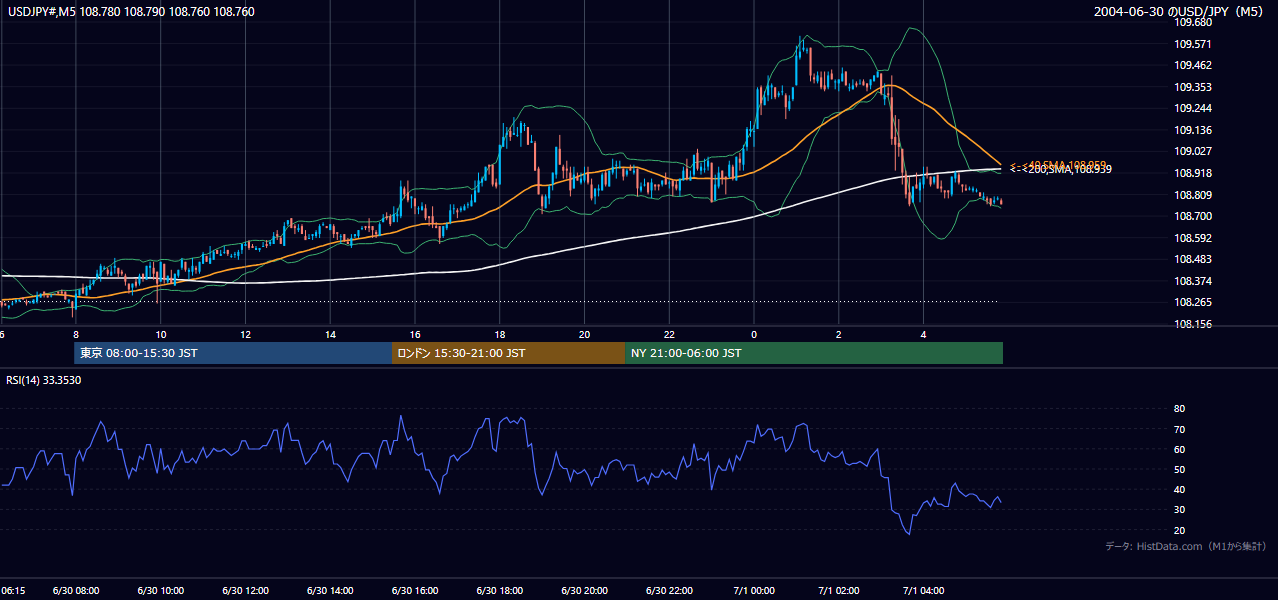The width and height of the screenshot is (1278, 600).
Task: Click price axis value 109.027
Action: coord(1193,152)
